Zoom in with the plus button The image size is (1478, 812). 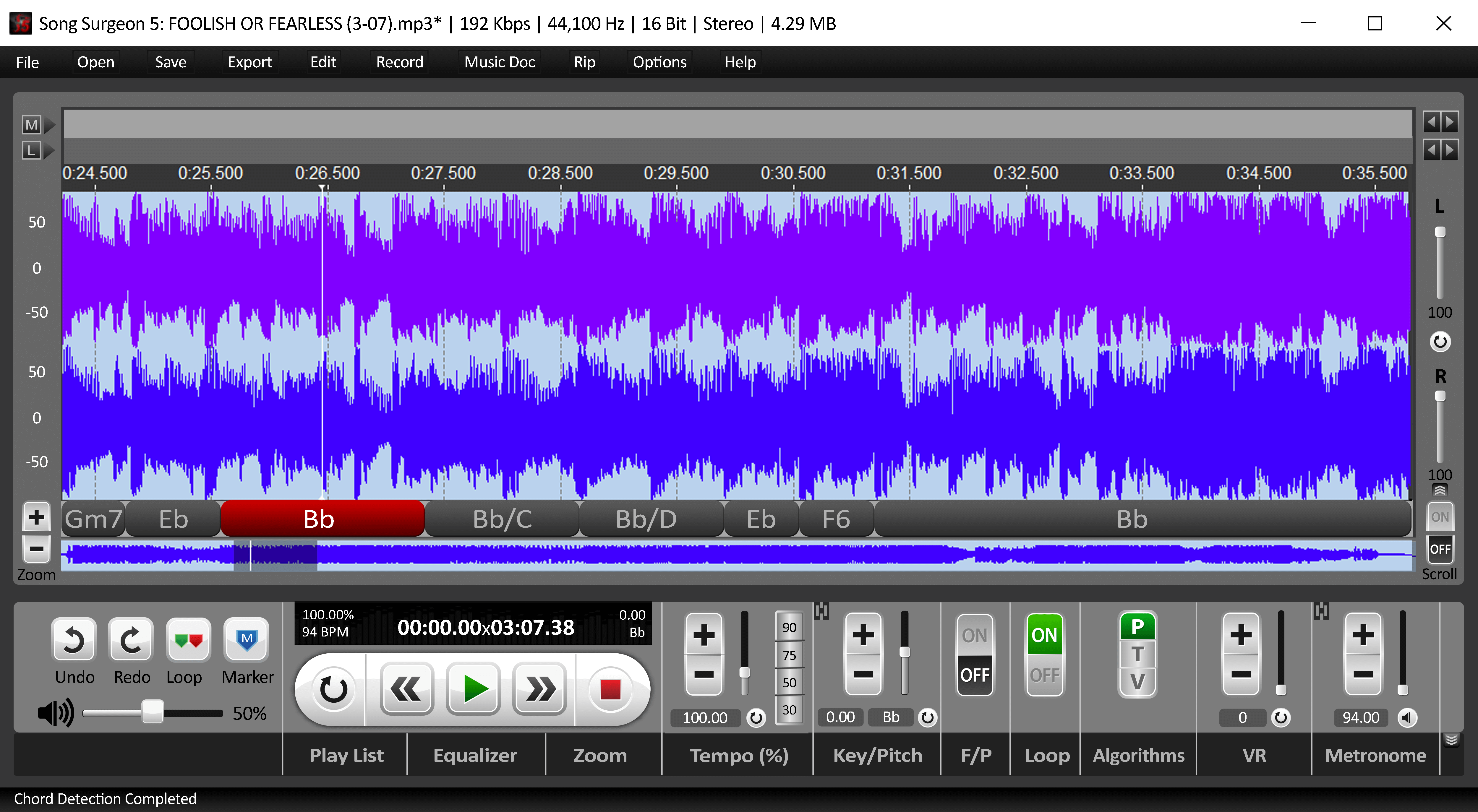tap(37, 517)
